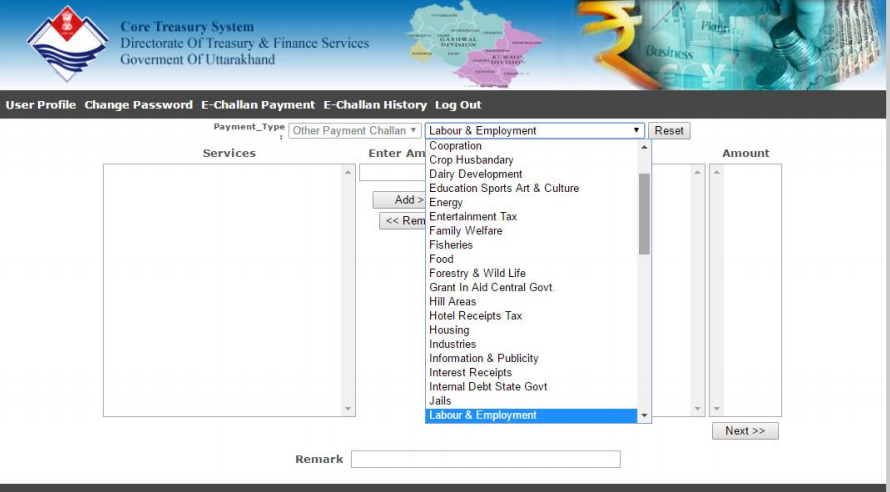Select Energy from the list

(531, 203)
